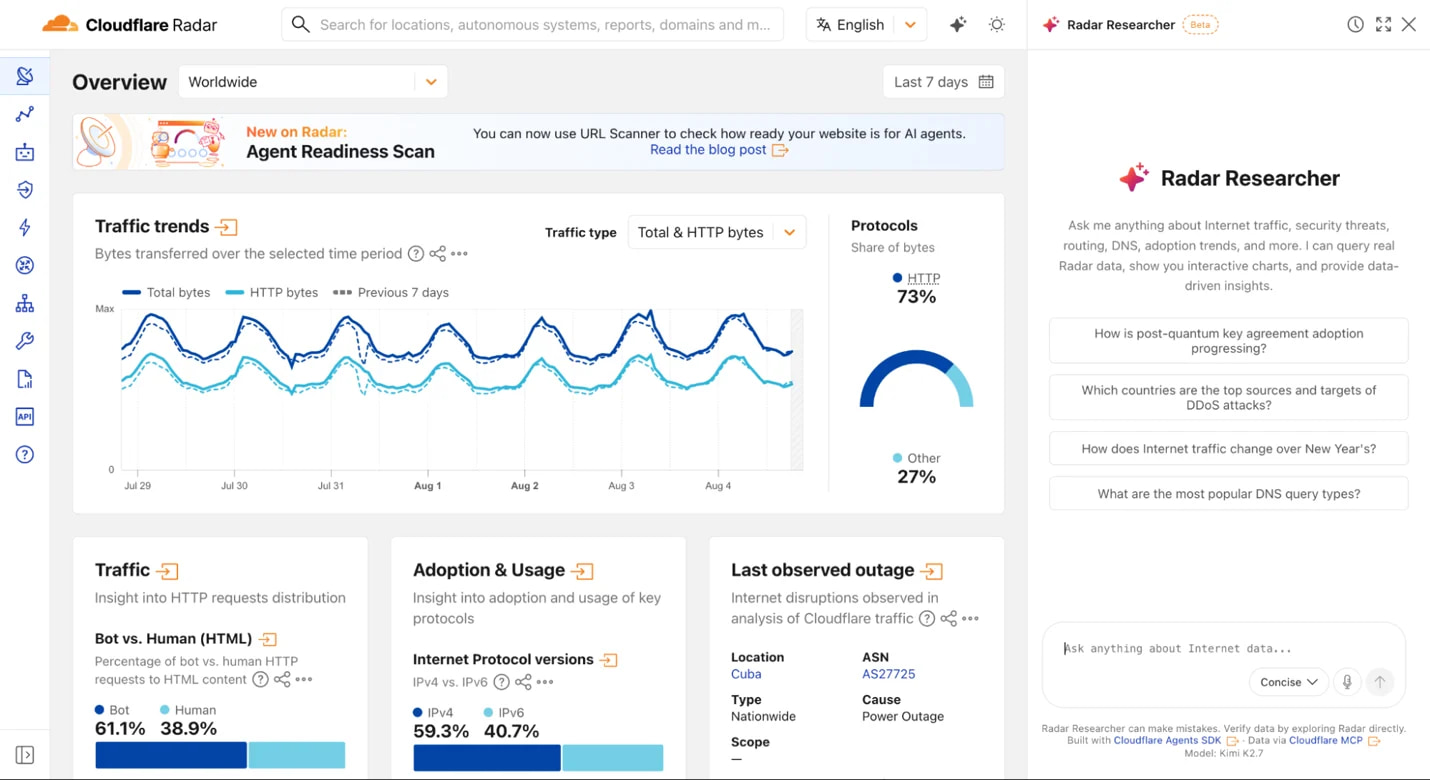Viewport: 1430px width, 780px height.
Task: Open the shield icon in the sidebar
Action: coord(25,190)
